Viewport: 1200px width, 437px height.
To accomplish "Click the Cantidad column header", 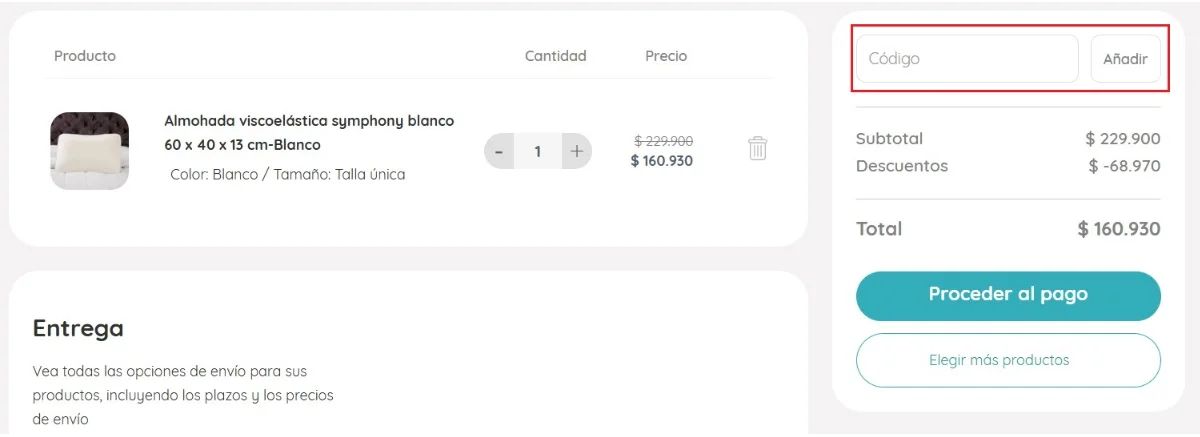I will click(x=555, y=56).
